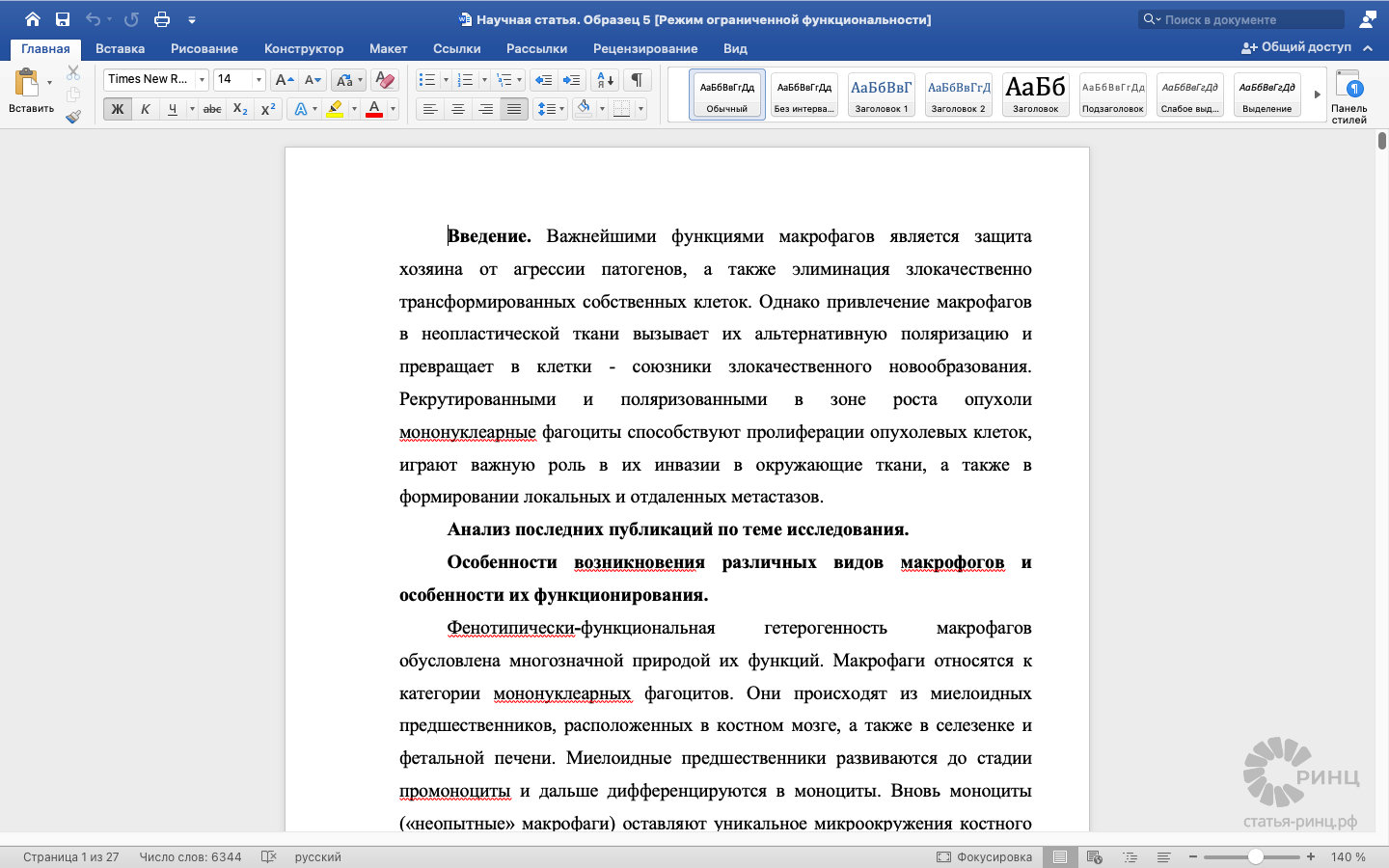The width and height of the screenshot is (1389, 868).
Task: Justify text alignment
Action: 514,109
